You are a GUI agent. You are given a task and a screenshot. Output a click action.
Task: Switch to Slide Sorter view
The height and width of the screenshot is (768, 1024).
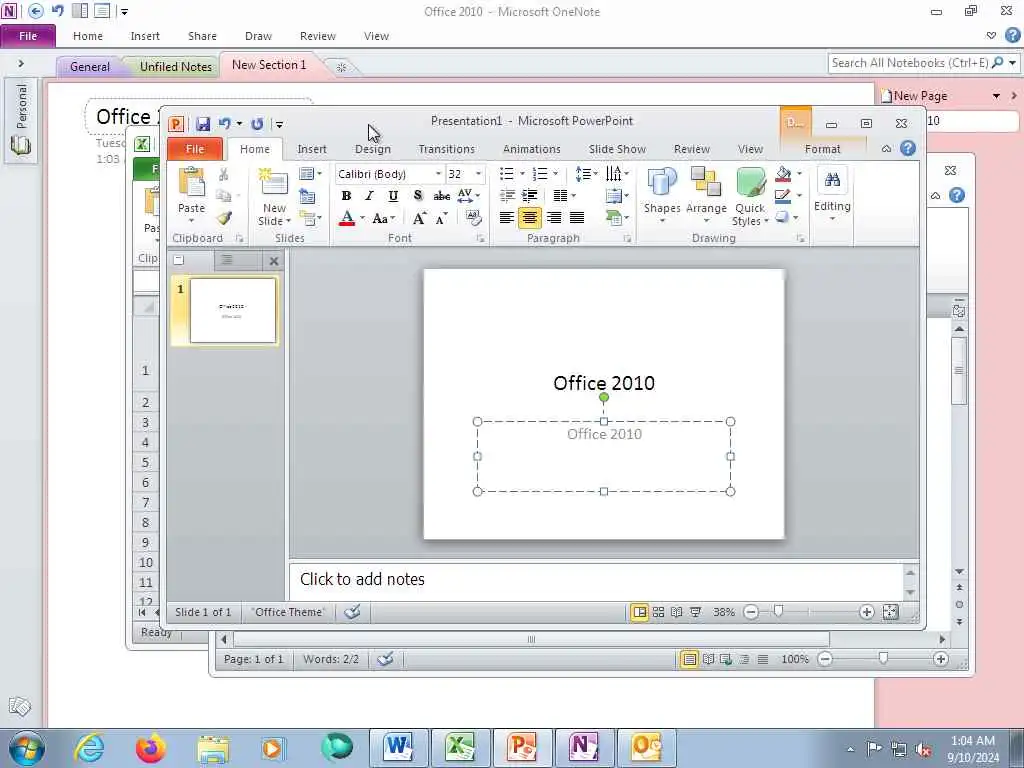tap(658, 612)
